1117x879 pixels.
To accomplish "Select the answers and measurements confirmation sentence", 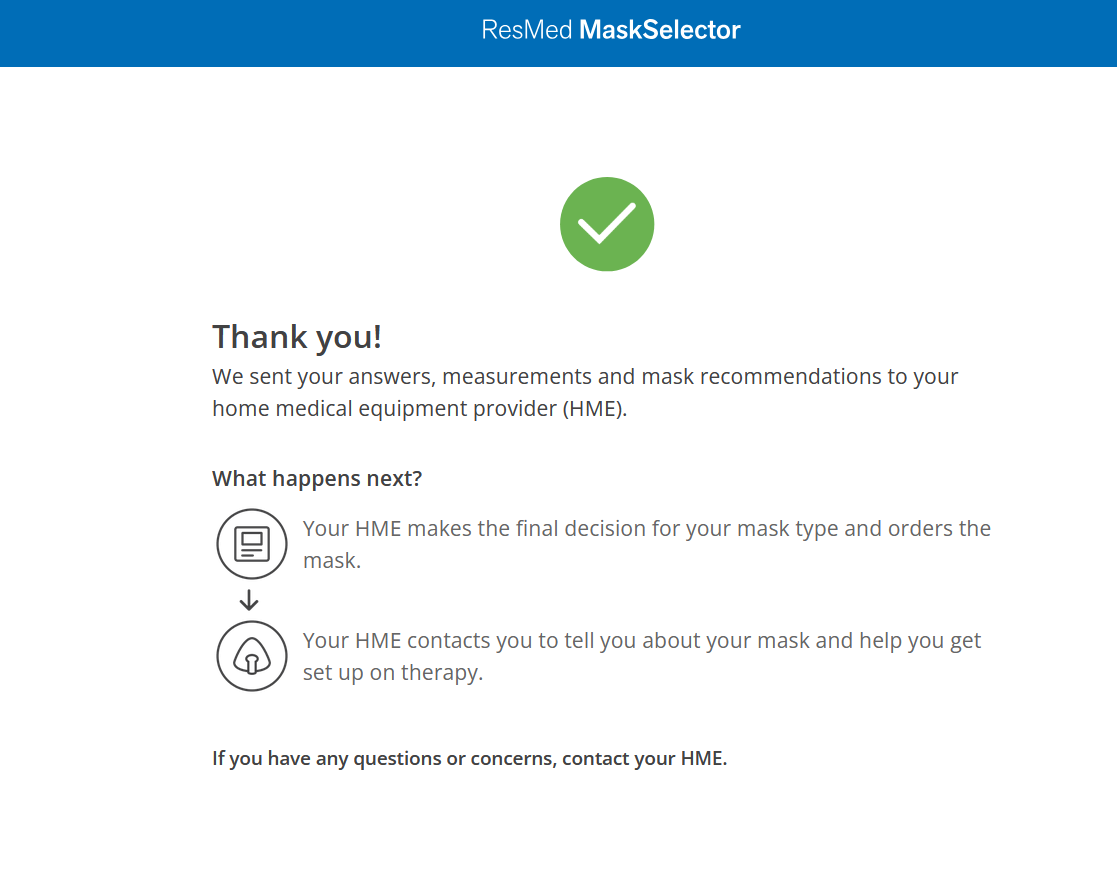I will [584, 392].
